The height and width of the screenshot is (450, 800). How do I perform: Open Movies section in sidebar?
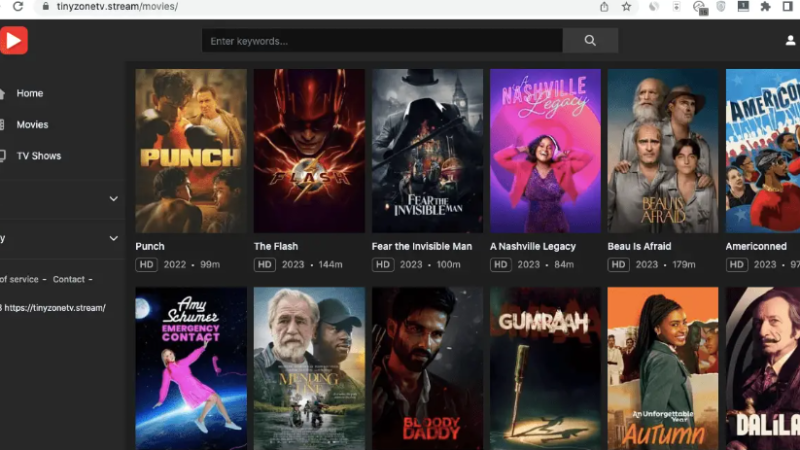32,125
